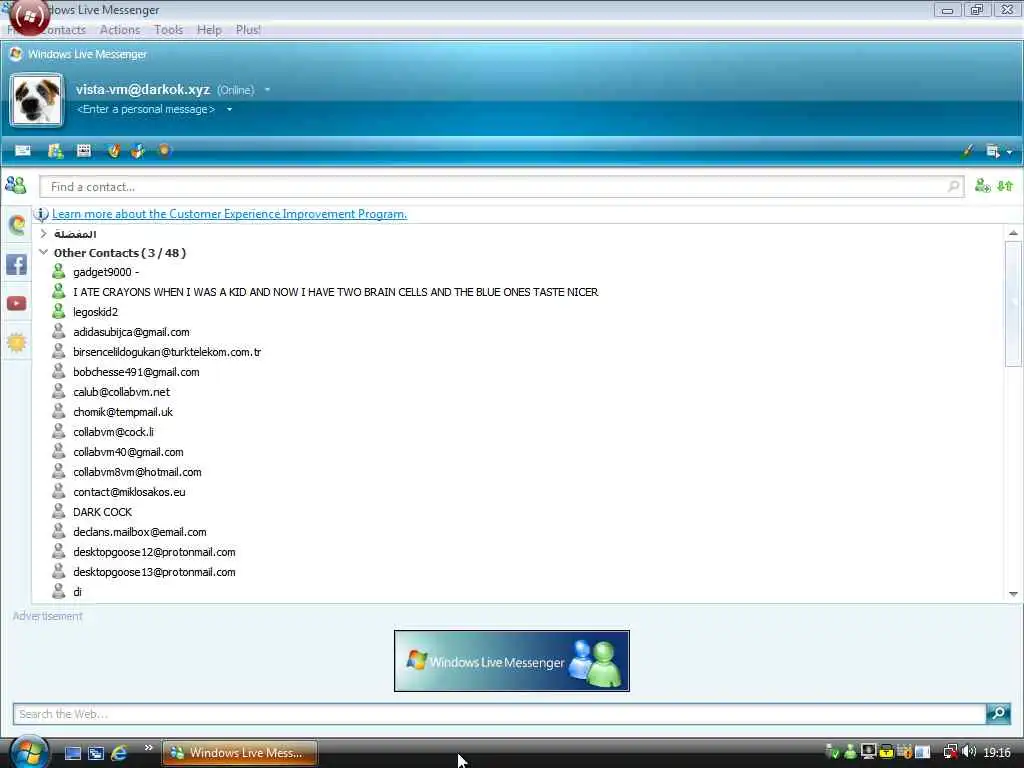Open the Help menu
The width and height of the screenshot is (1024, 768).
coord(209,30)
